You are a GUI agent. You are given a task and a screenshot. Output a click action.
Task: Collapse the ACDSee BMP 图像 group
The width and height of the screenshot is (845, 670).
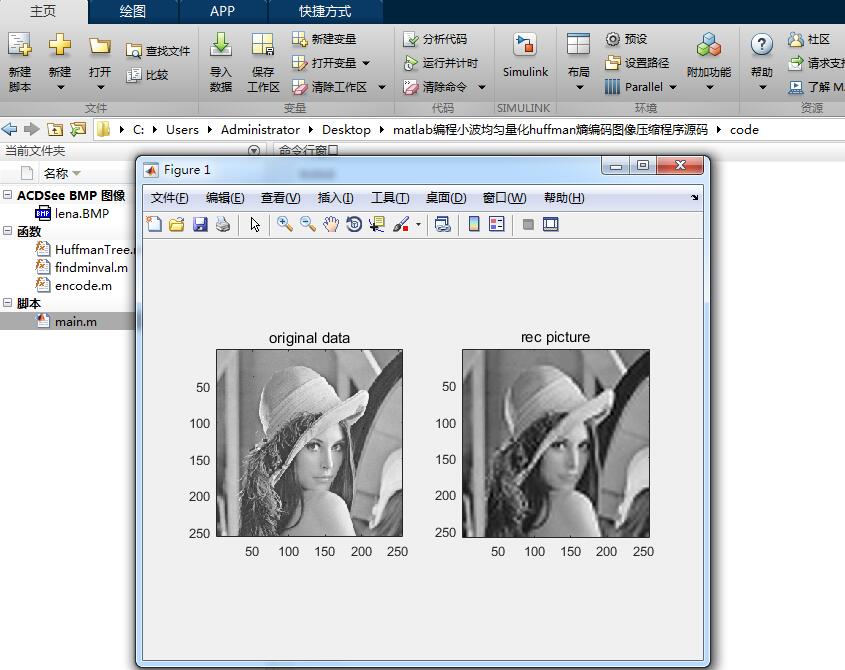point(7,195)
